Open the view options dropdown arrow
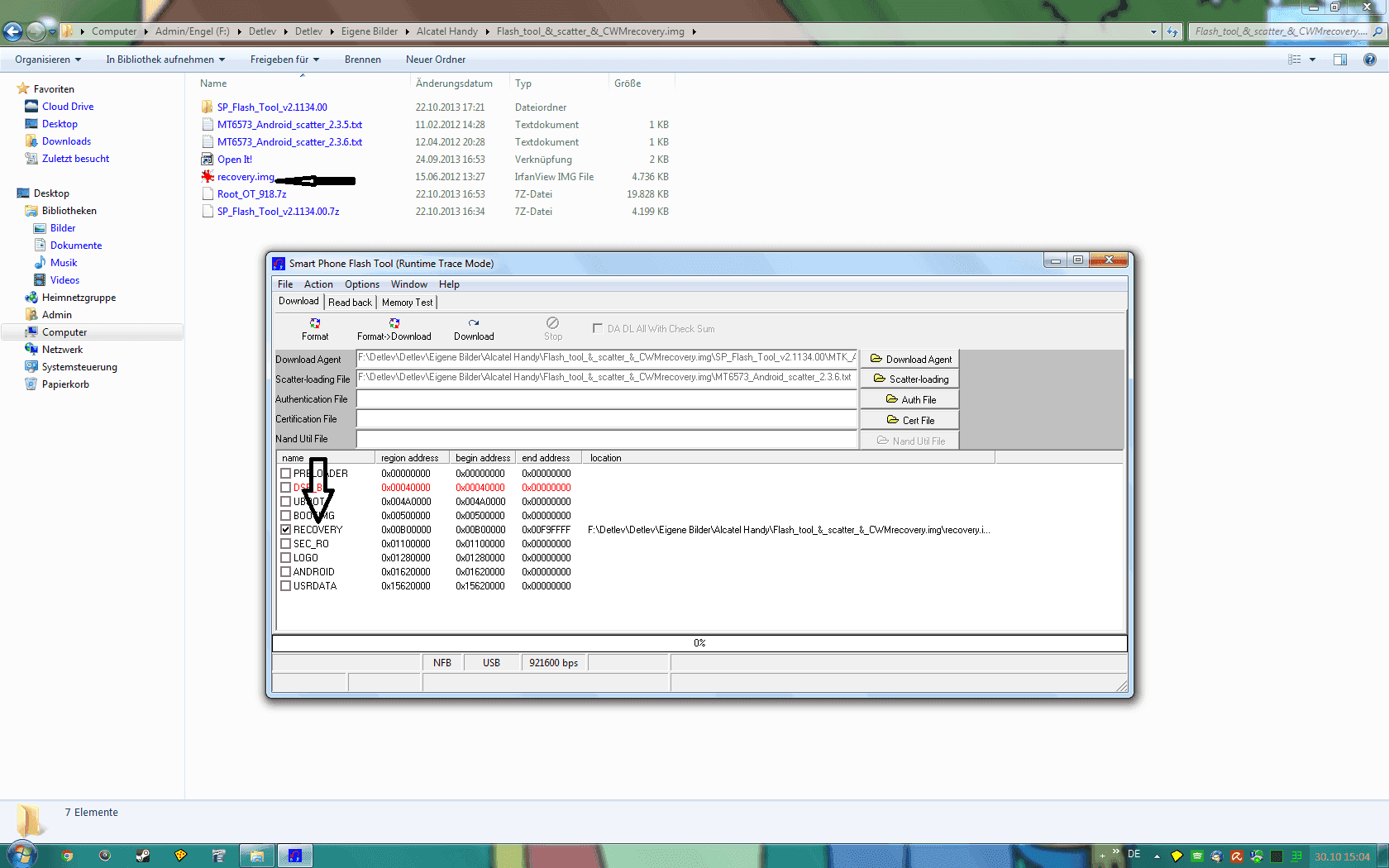Screen dimensions: 1389x868 click(x=1312, y=60)
